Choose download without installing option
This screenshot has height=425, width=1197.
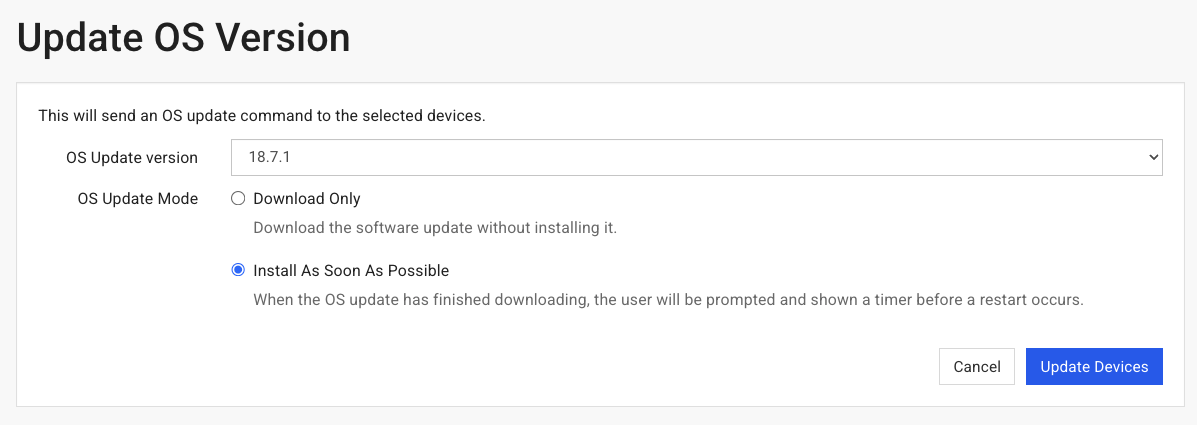click(238, 198)
